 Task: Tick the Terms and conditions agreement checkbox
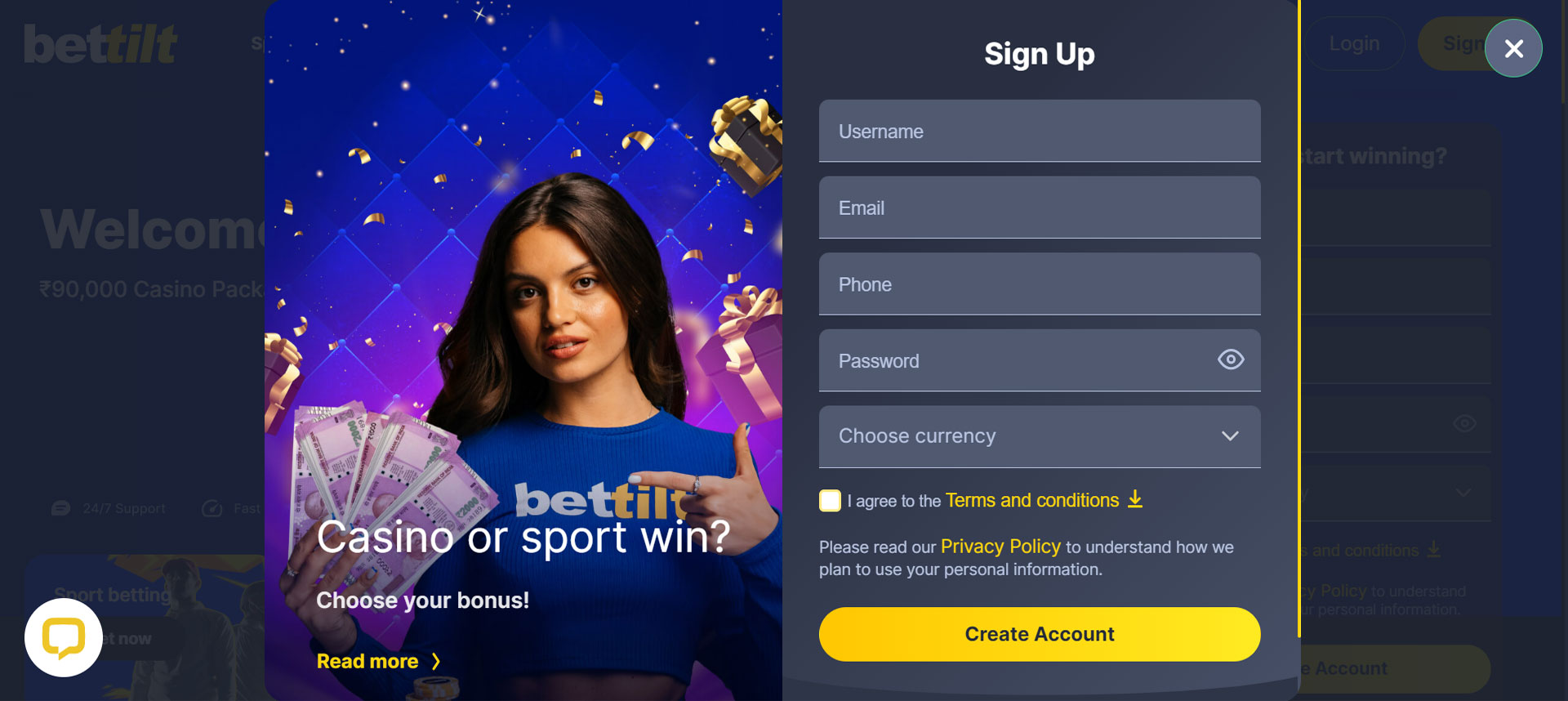coord(830,500)
